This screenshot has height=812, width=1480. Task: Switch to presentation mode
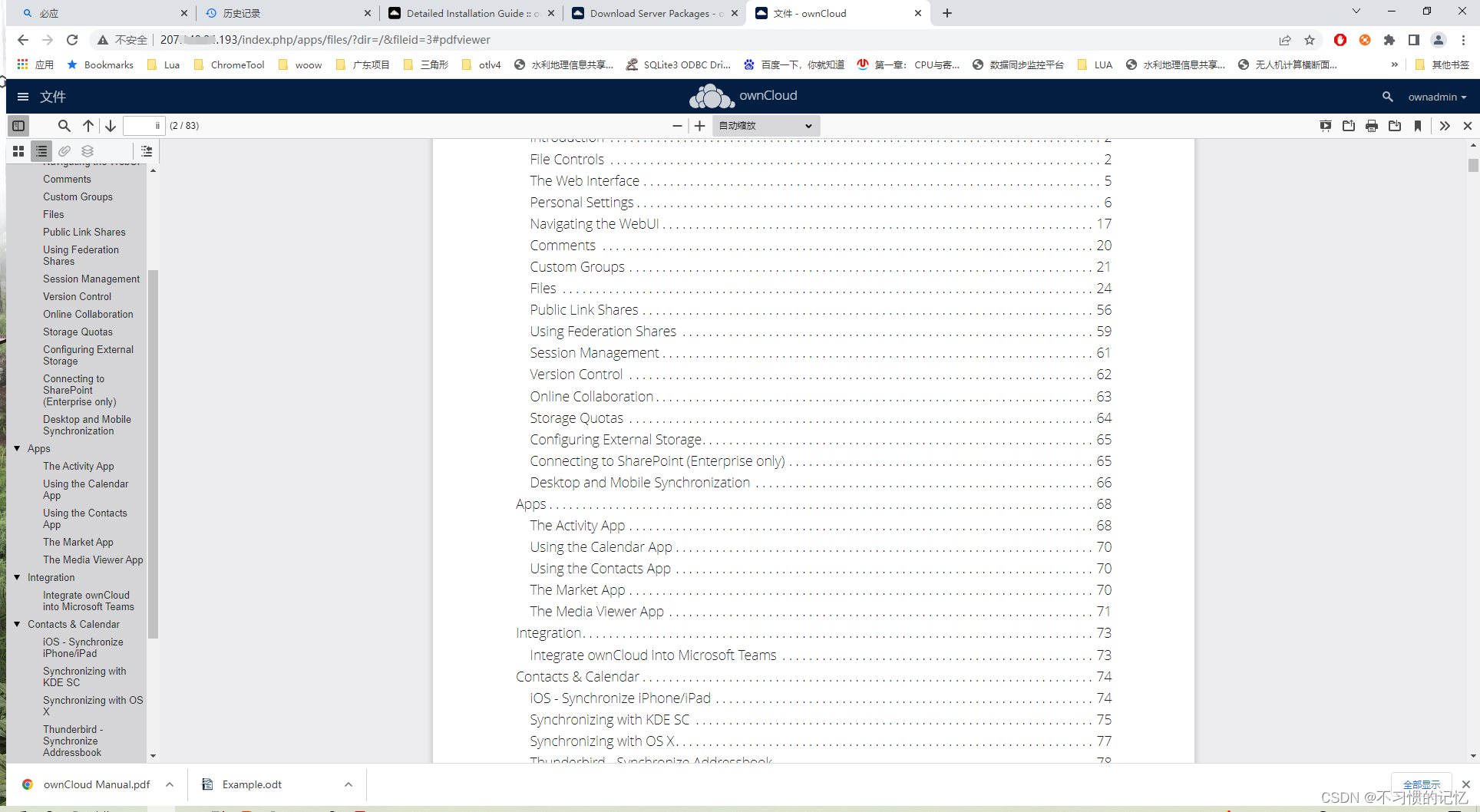point(1326,126)
